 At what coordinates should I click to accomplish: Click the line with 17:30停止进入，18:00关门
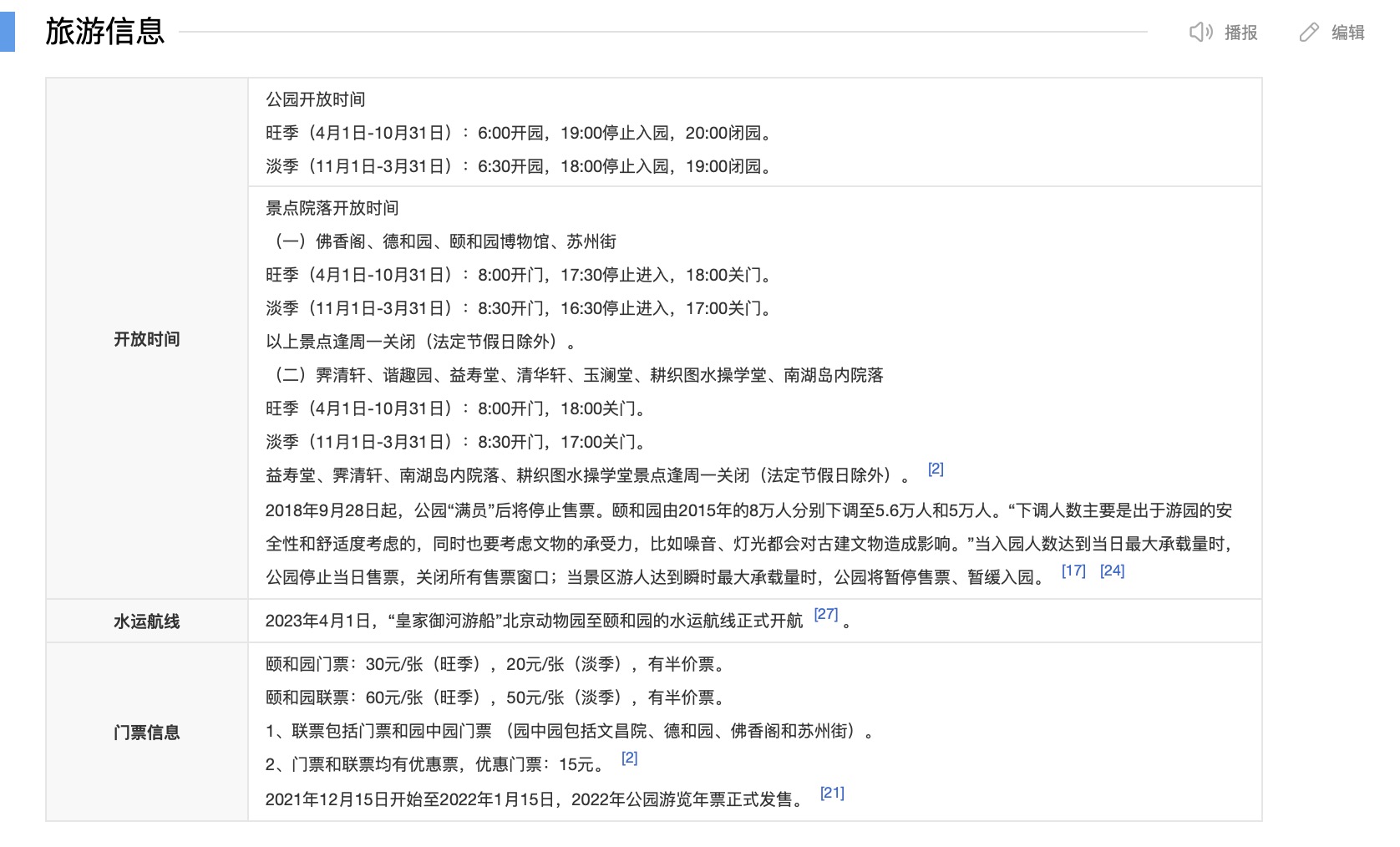coord(520,275)
